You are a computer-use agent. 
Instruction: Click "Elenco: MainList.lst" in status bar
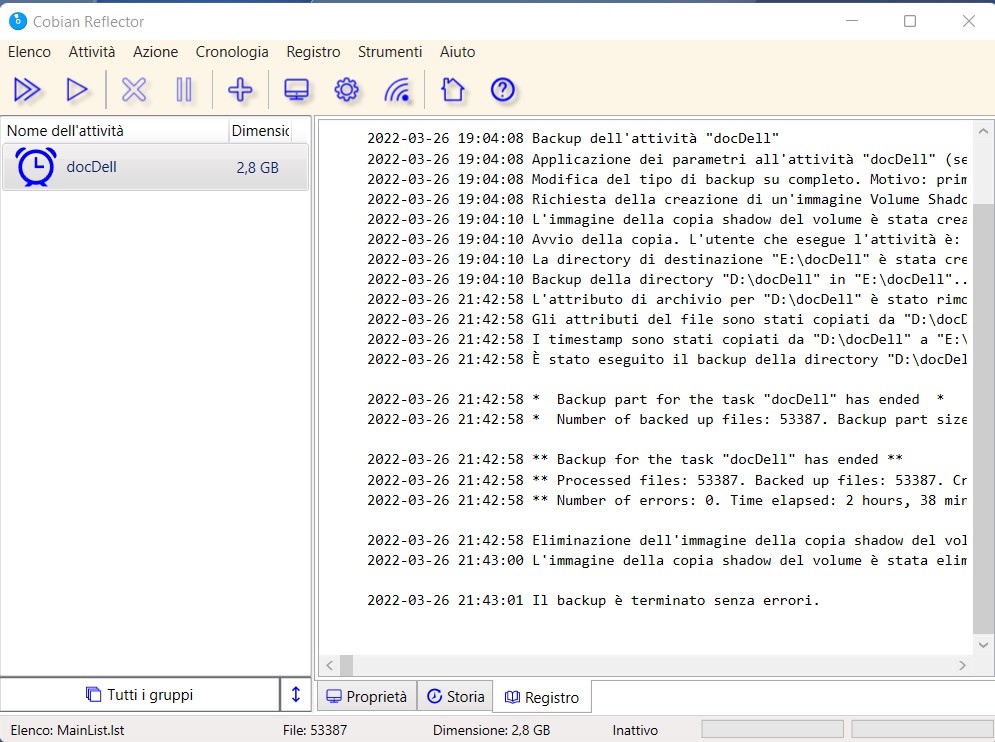click(x=67, y=730)
